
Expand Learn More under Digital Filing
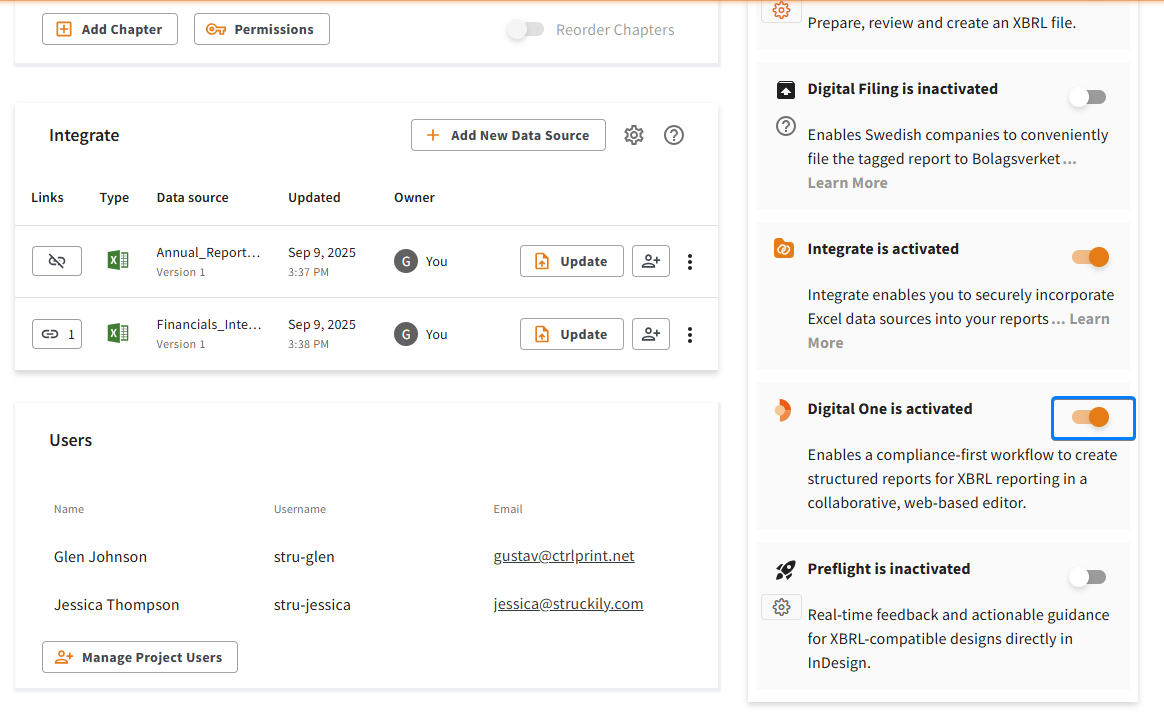click(847, 183)
